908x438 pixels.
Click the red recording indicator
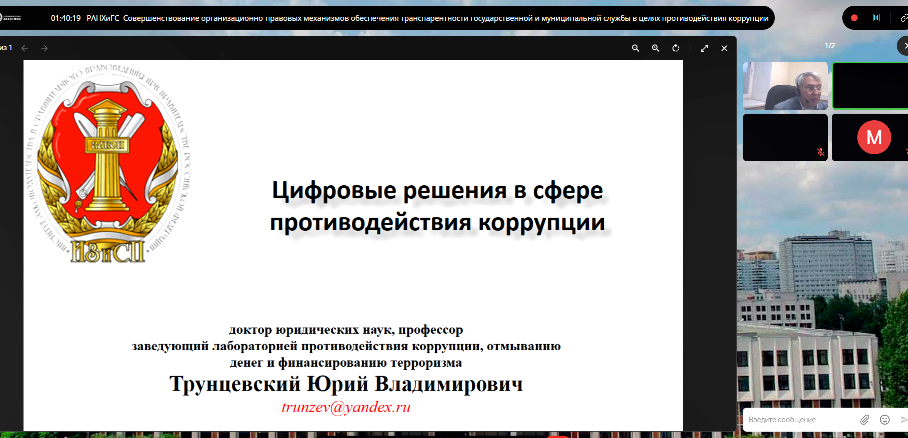point(854,18)
